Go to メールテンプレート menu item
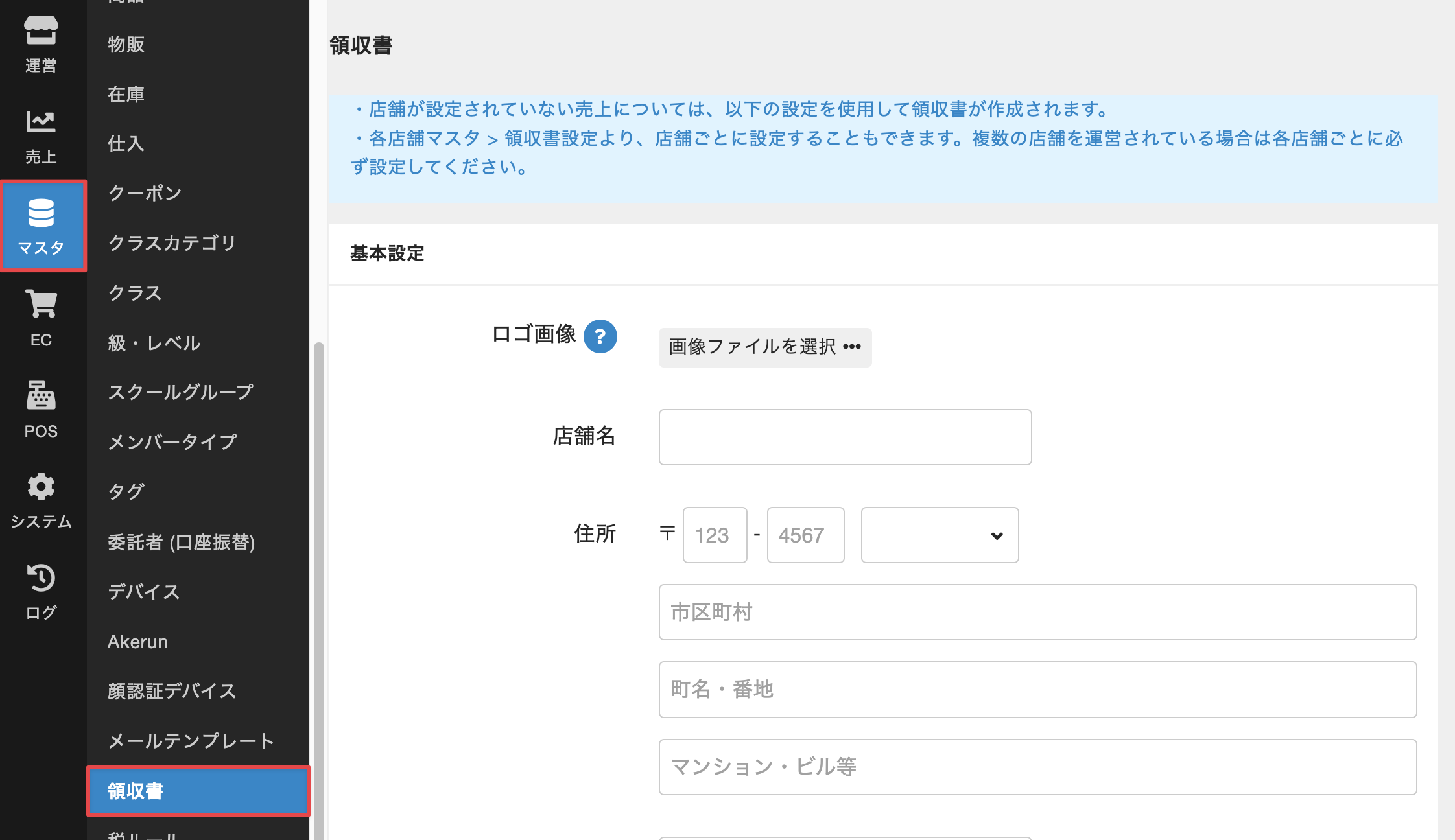Viewport: 1455px width, 840px height. (191, 741)
